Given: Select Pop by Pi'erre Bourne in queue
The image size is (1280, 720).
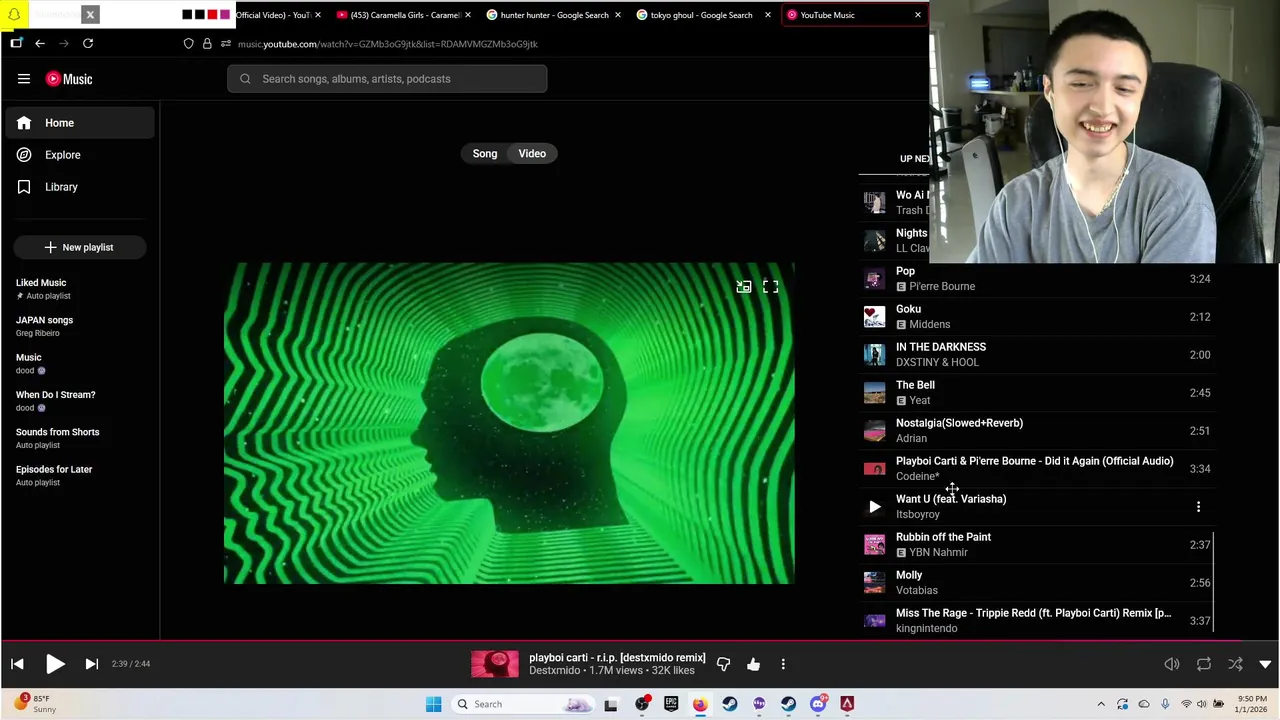Looking at the screenshot, I should click(1037, 279).
